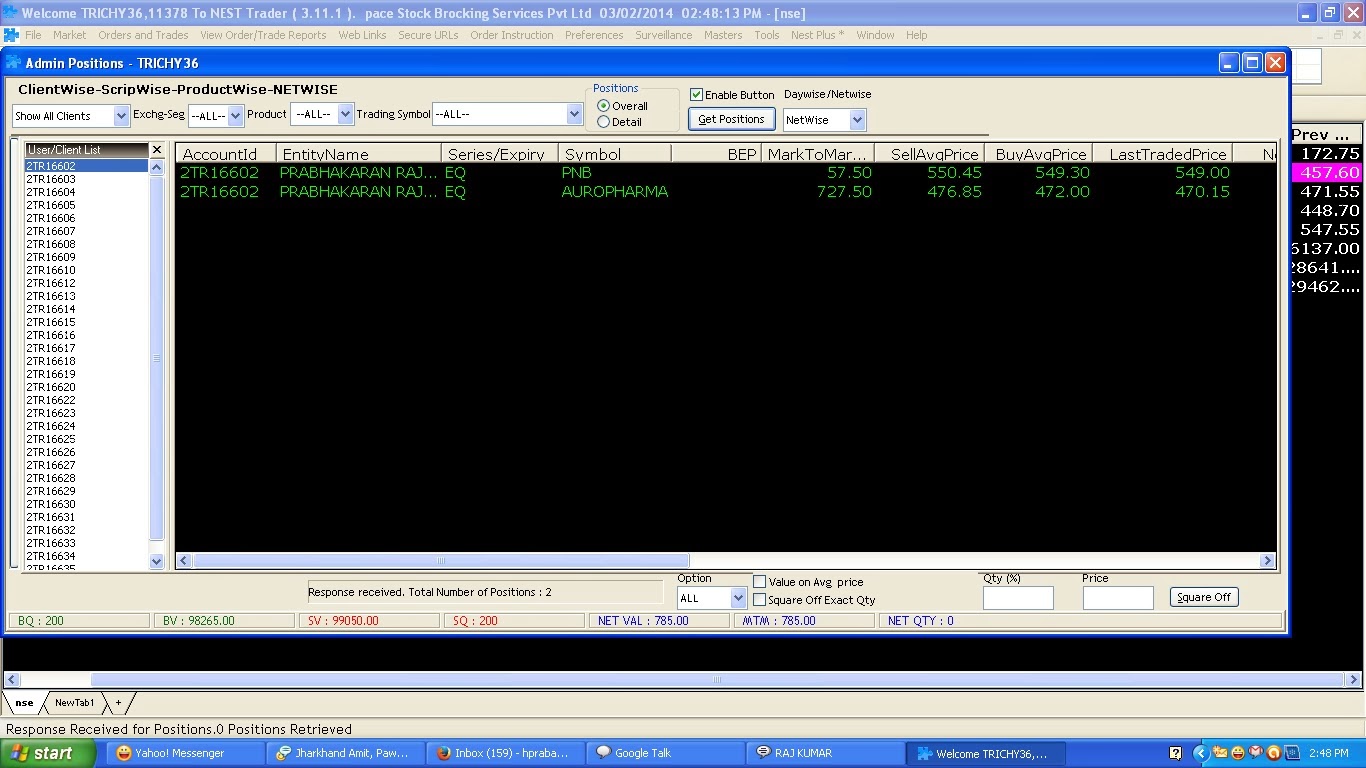Image resolution: width=1366 pixels, height=768 pixels.
Task: Select client 2TR16634 in the list
Action: [x=86, y=556]
